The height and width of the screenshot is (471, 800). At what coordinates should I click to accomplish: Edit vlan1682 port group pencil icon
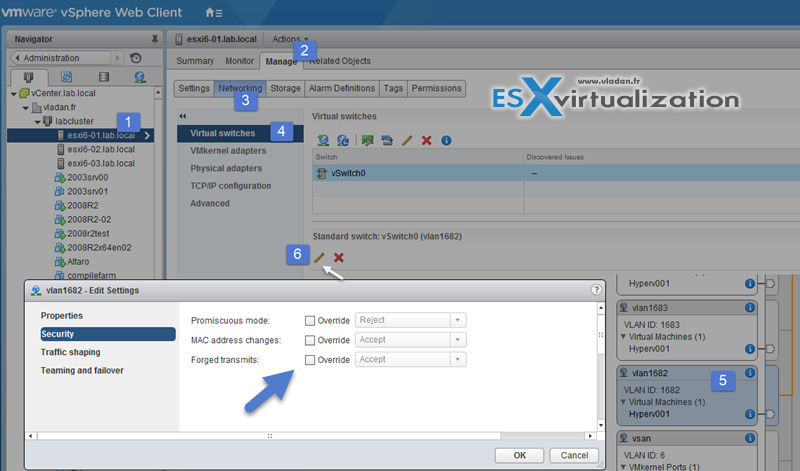pyautogui.click(x=319, y=258)
